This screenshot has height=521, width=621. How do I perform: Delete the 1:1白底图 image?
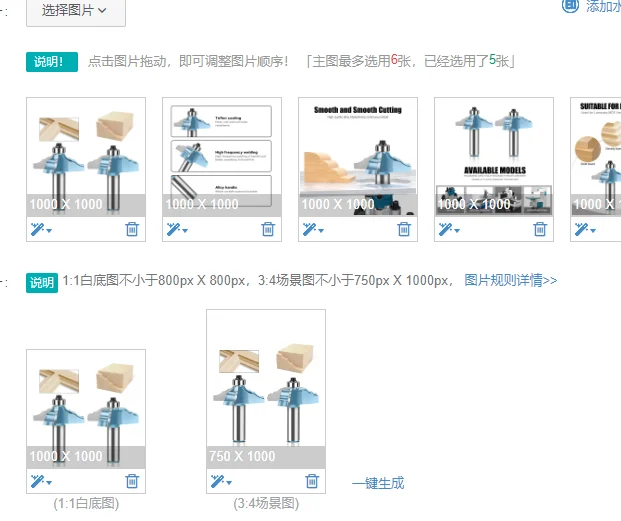(132, 481)
